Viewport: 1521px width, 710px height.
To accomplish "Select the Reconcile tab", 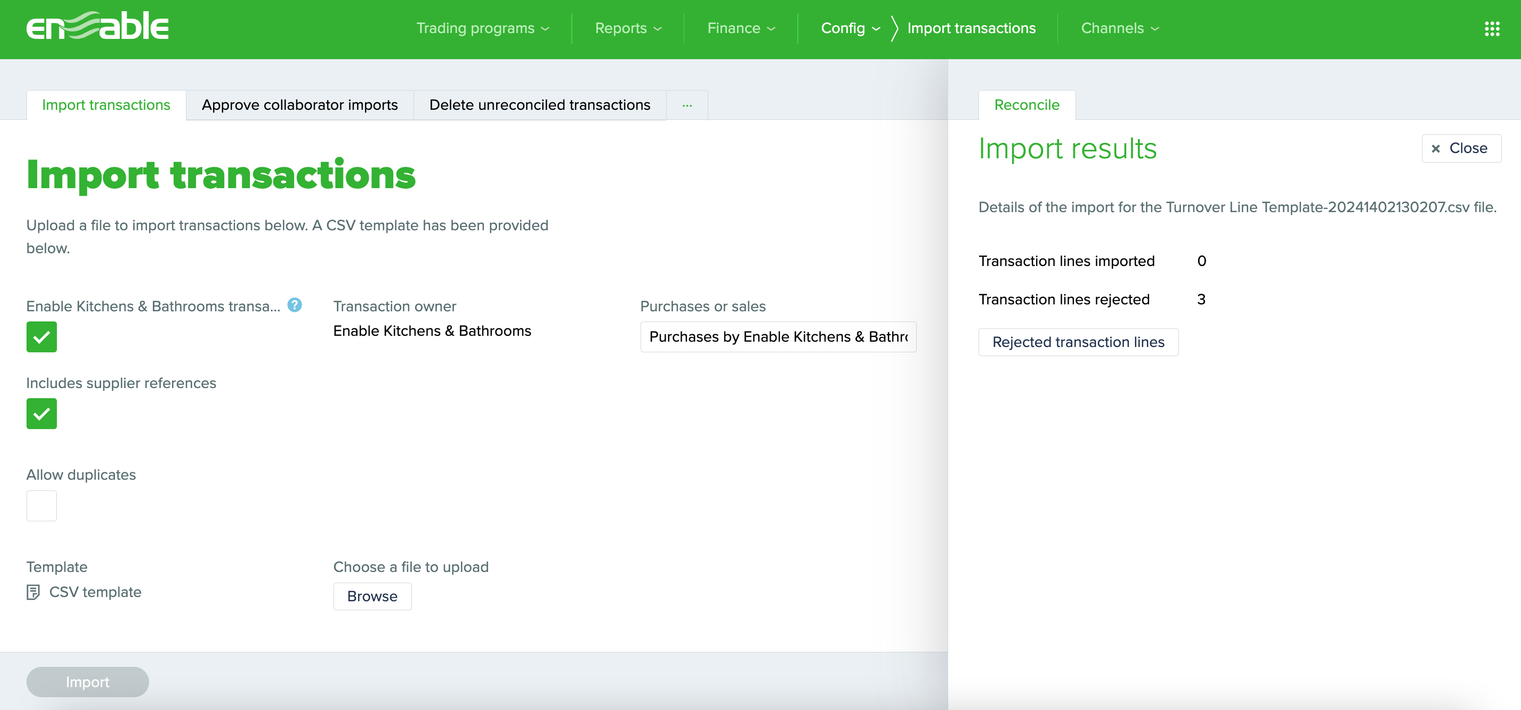I will (x=1027, y=105).
